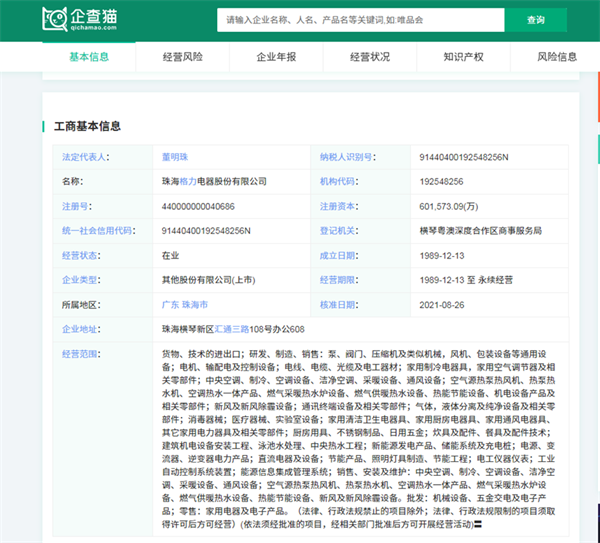Screen dimensions: 600x543
Task: Focus the company name search field
Action: click(x=360, y=20)
